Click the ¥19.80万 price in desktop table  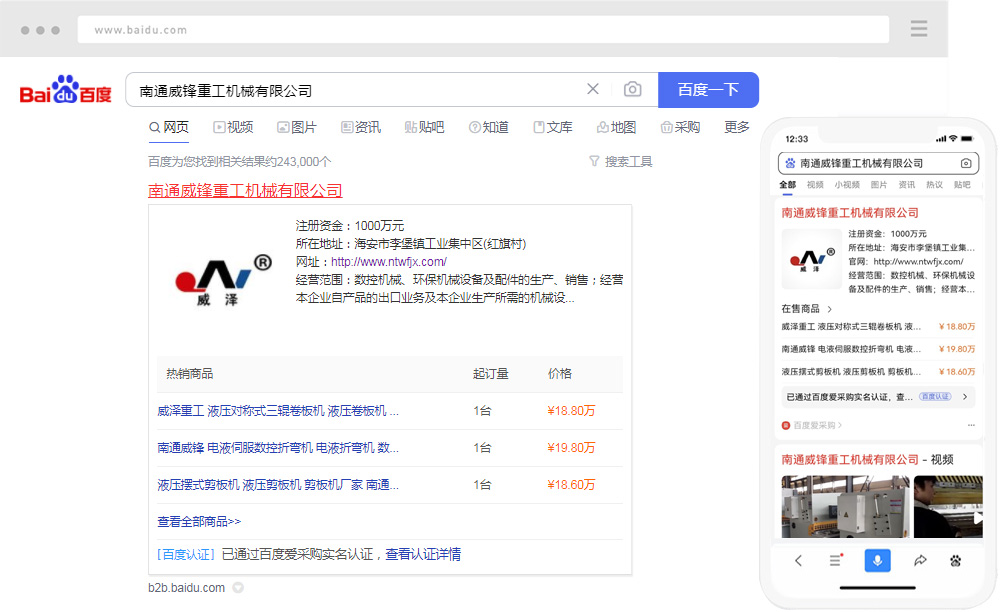coord(571,448)
